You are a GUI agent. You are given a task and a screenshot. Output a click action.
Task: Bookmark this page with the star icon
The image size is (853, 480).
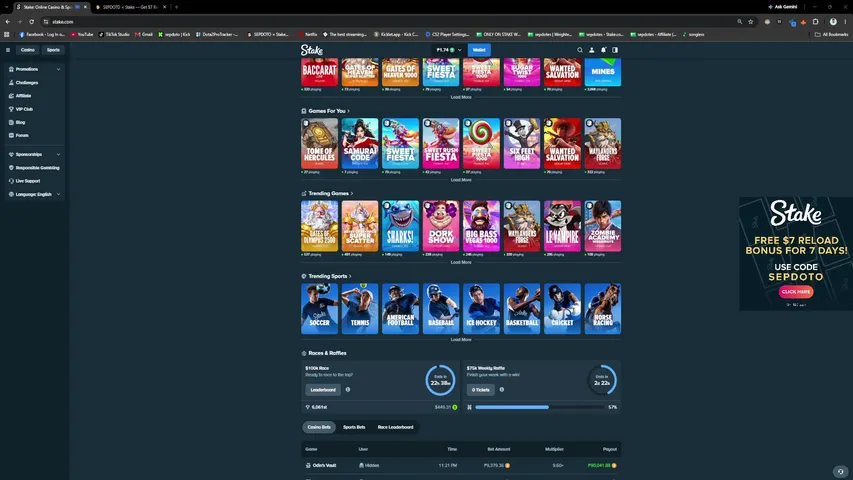pyautogui.click(x=751, y=22)
